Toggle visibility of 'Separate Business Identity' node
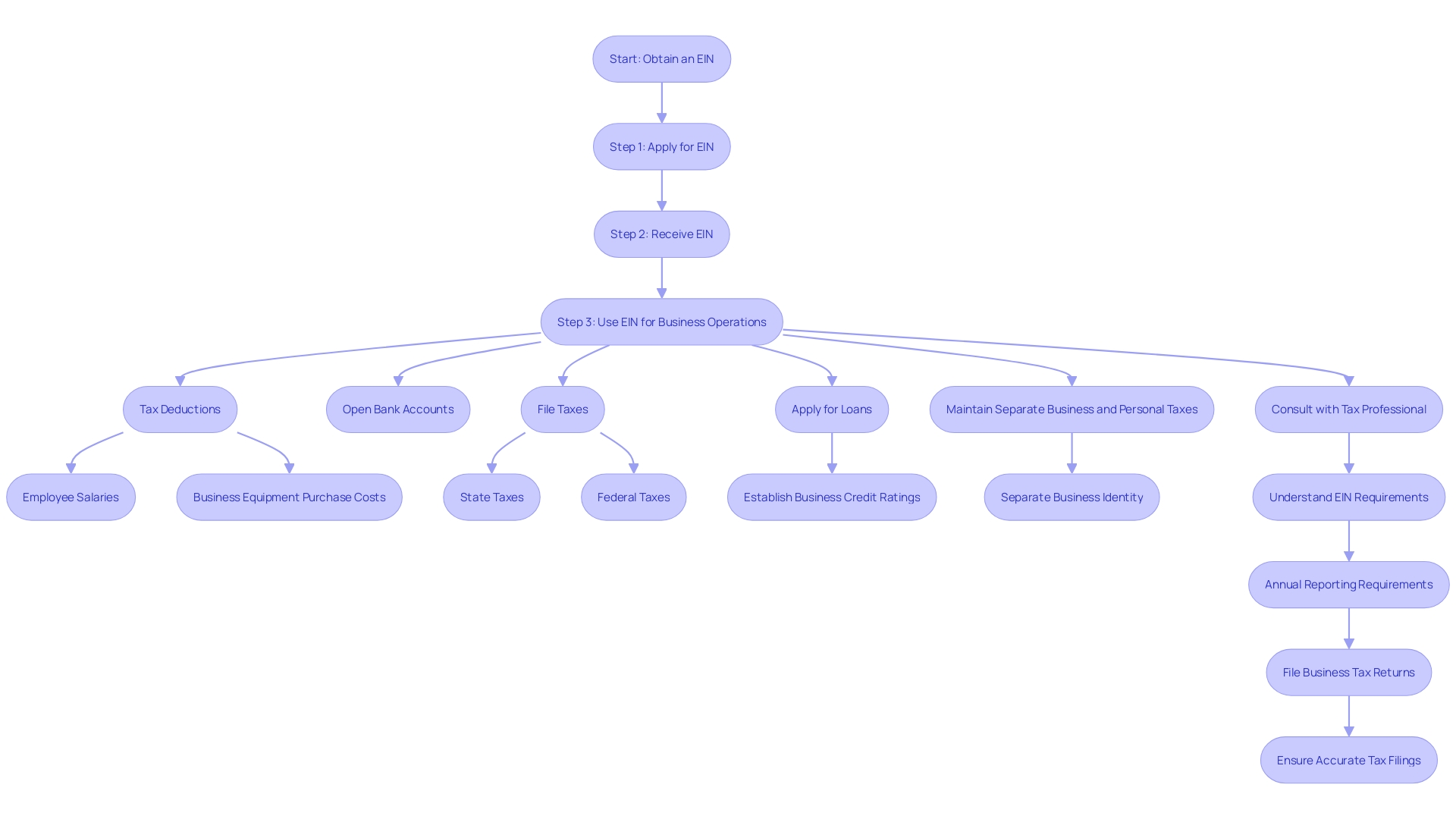 click(1072, 497)
